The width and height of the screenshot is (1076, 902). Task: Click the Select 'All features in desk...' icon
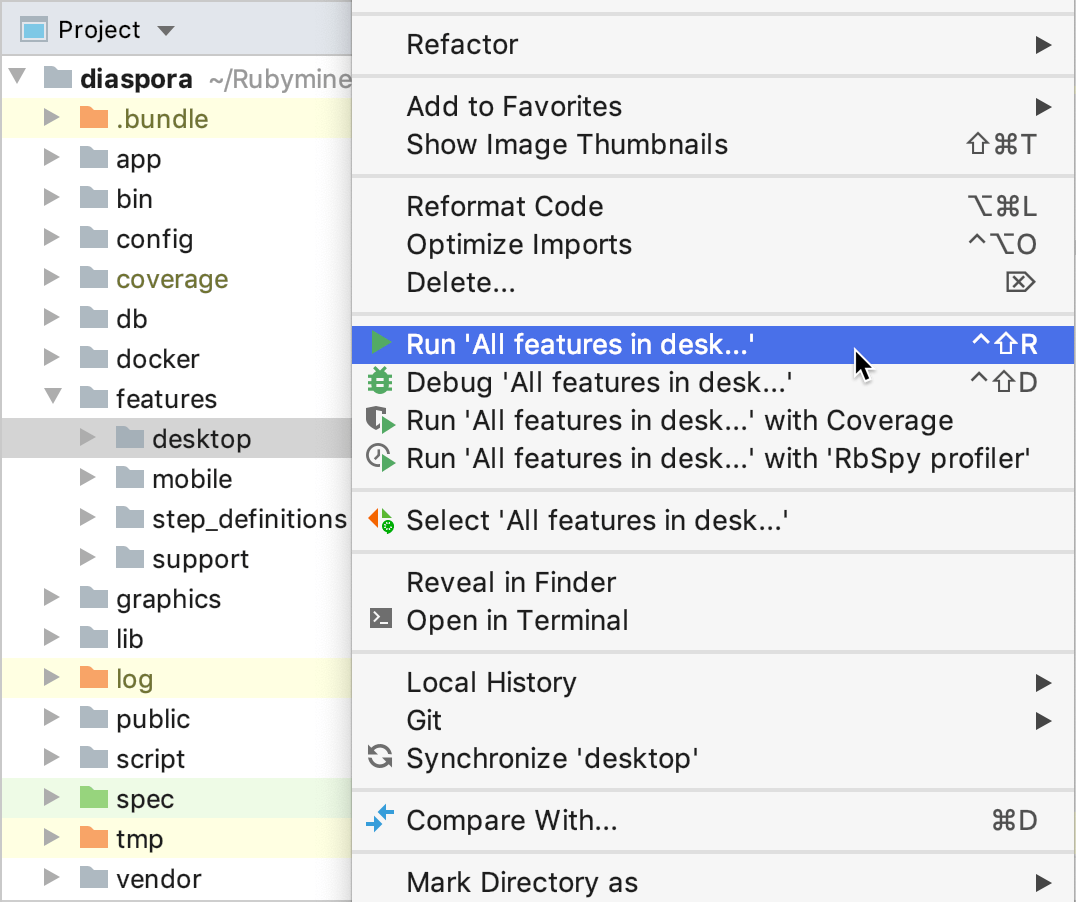click(x=382, y=520)
